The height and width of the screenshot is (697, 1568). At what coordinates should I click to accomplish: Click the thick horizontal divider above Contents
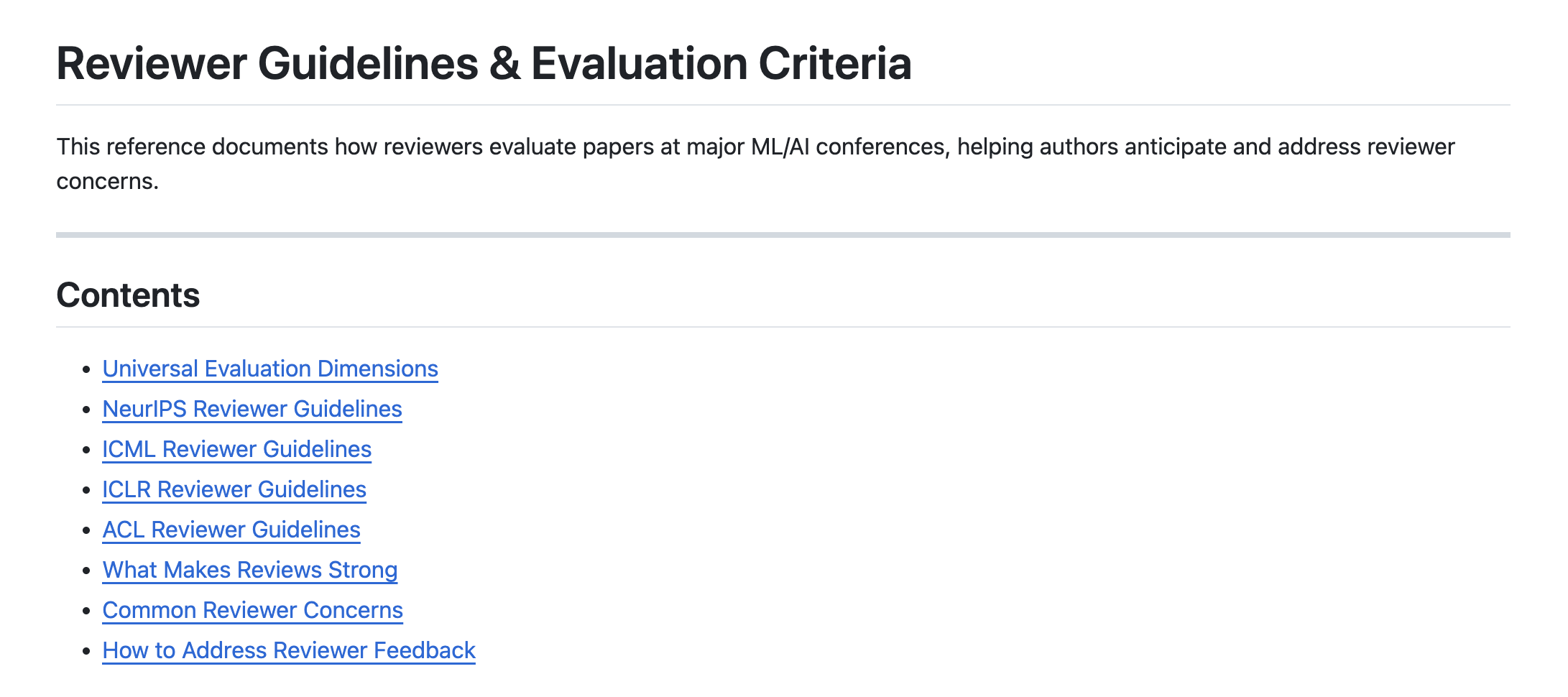pos(783,235)
